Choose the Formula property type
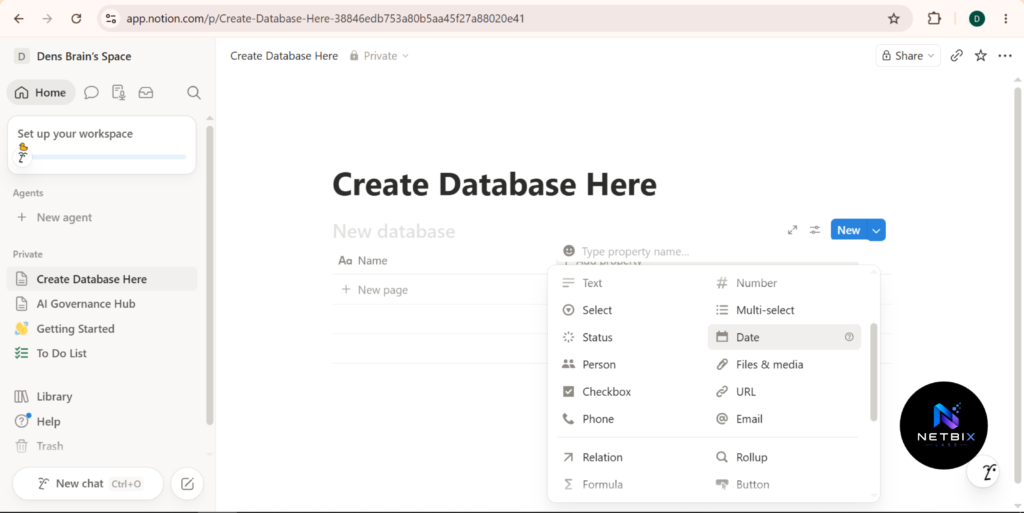Screen dimensions: 1024x513 (632, 484)
